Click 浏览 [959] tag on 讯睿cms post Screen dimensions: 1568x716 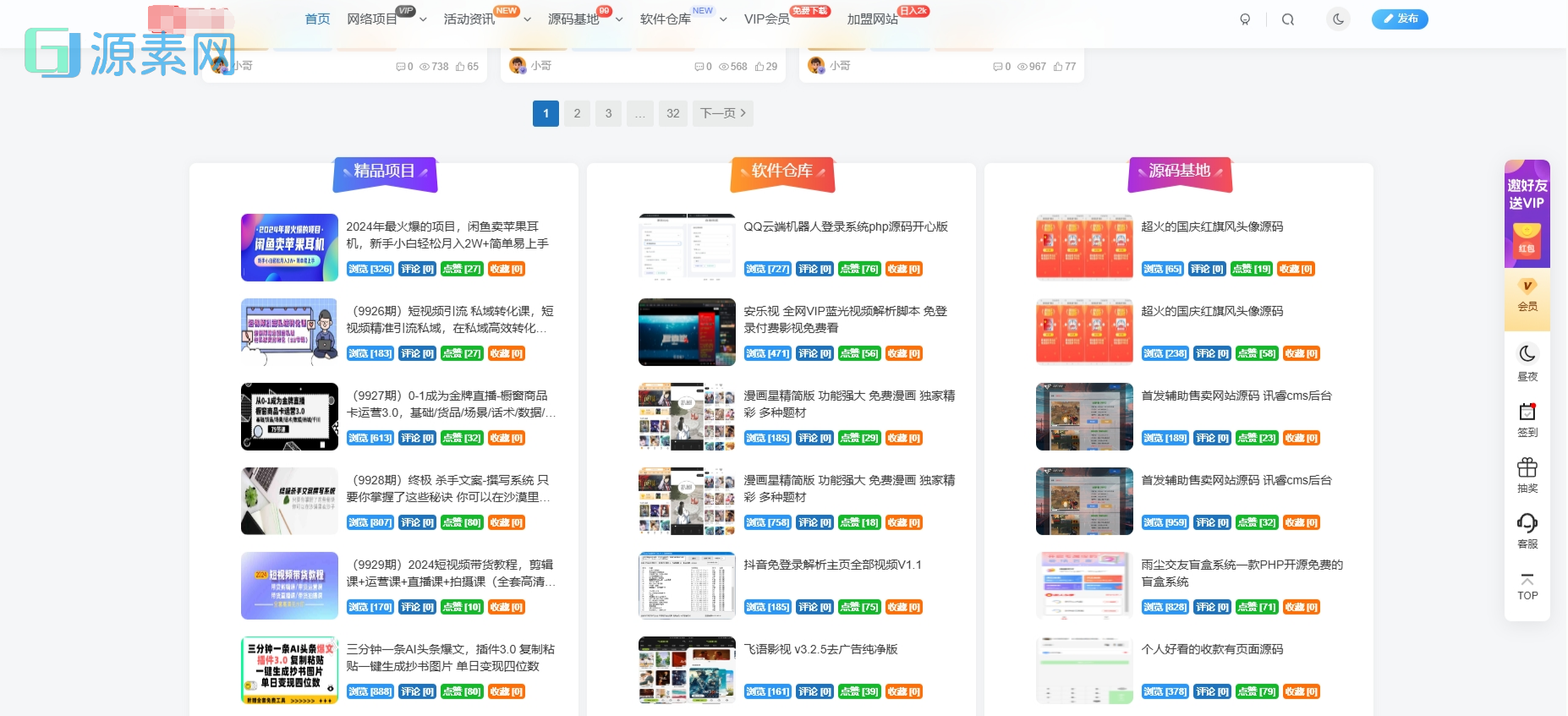point(1165,522)
